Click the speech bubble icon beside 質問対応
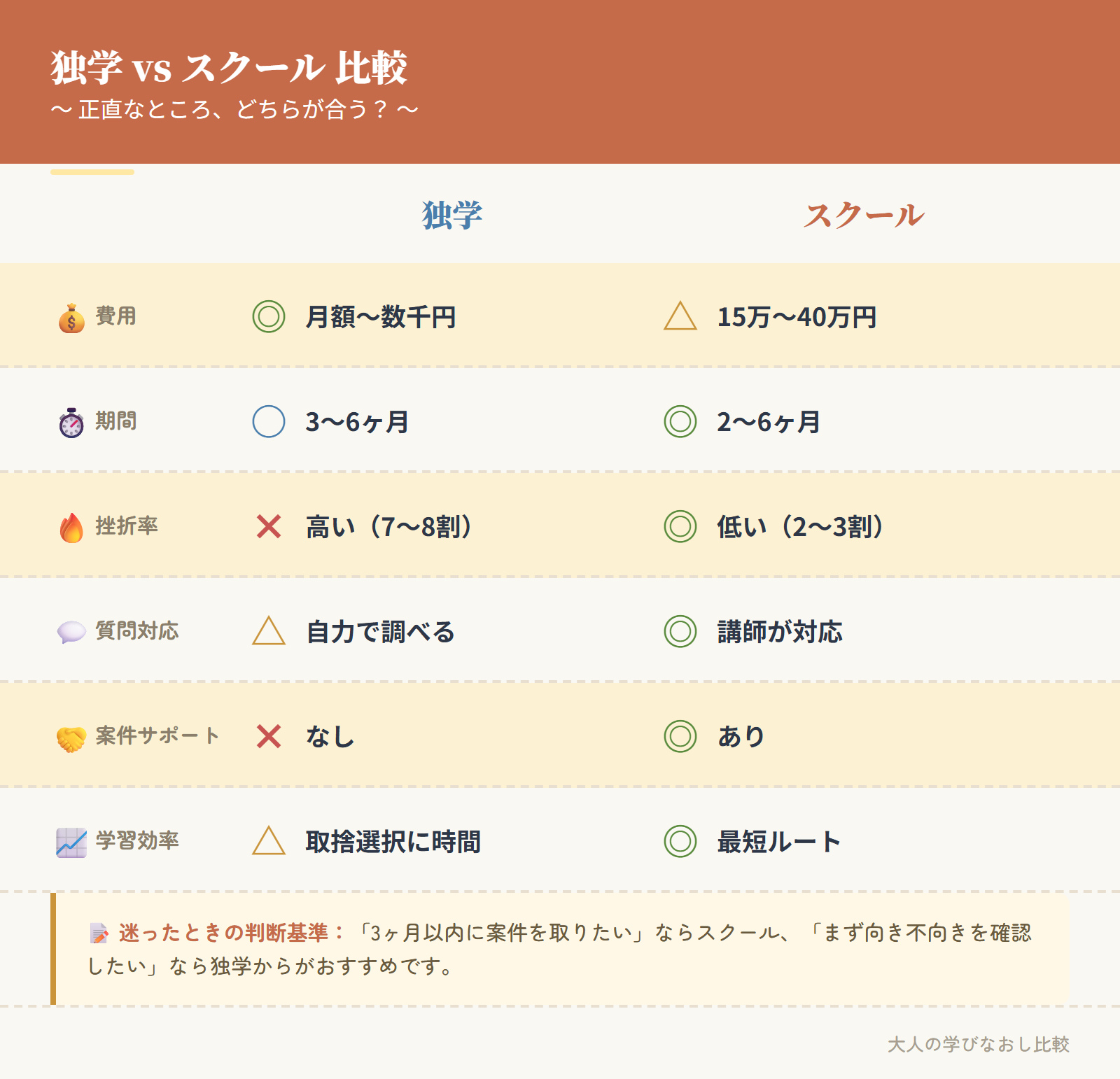The height and width of the screenshot is (1079, 1120). (71, 632)
